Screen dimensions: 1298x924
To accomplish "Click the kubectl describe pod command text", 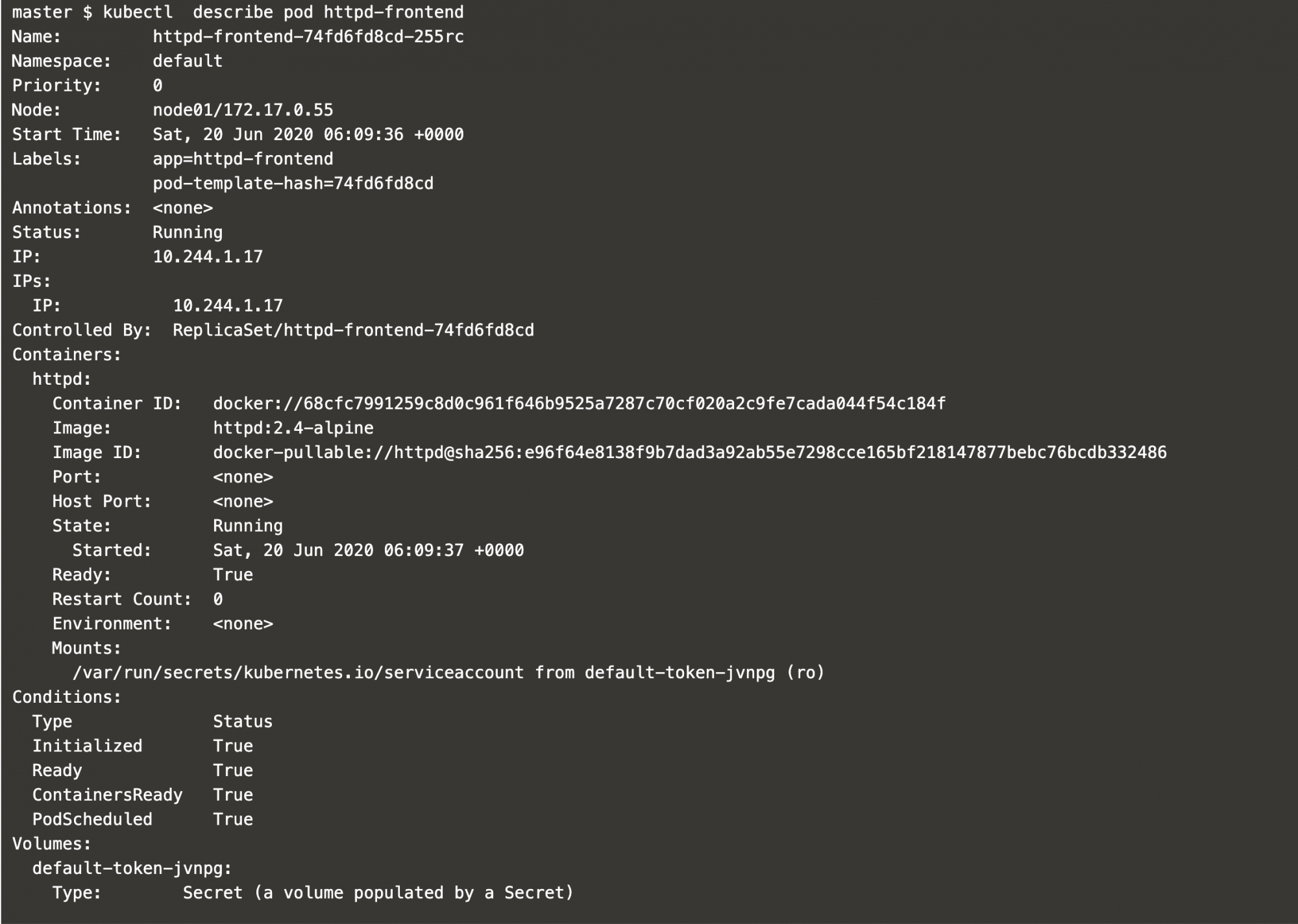I will 284,12.
